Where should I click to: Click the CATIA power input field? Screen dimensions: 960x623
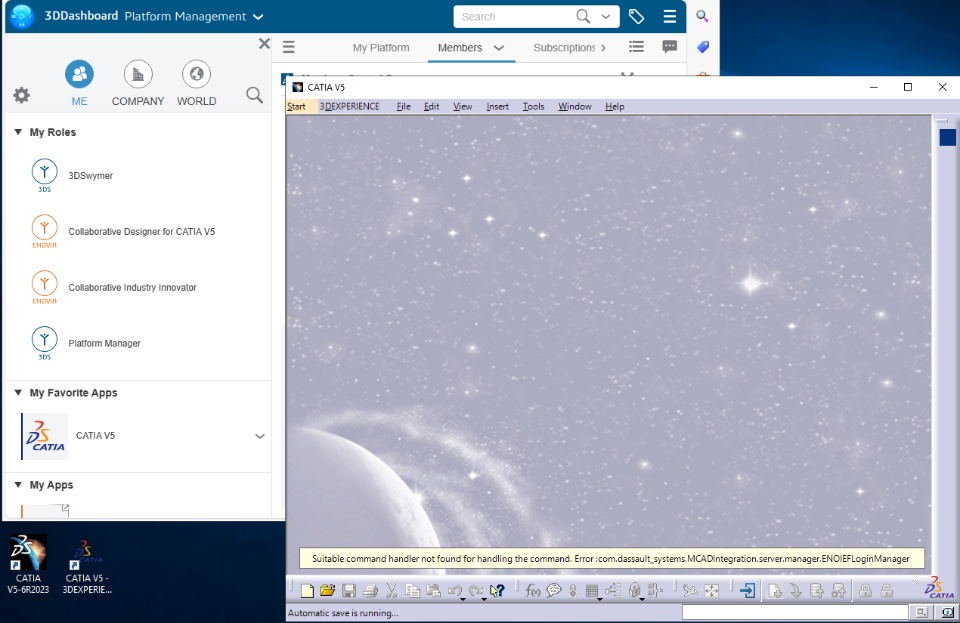point(795,612)
